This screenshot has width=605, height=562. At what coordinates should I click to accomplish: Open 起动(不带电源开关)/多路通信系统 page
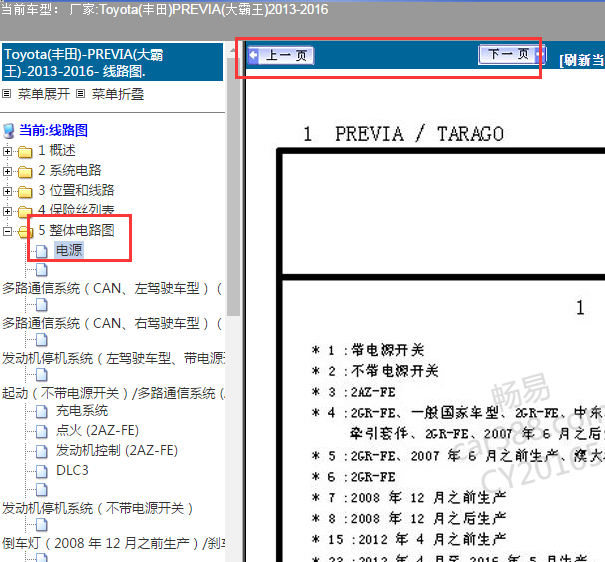tap(113, 393)
